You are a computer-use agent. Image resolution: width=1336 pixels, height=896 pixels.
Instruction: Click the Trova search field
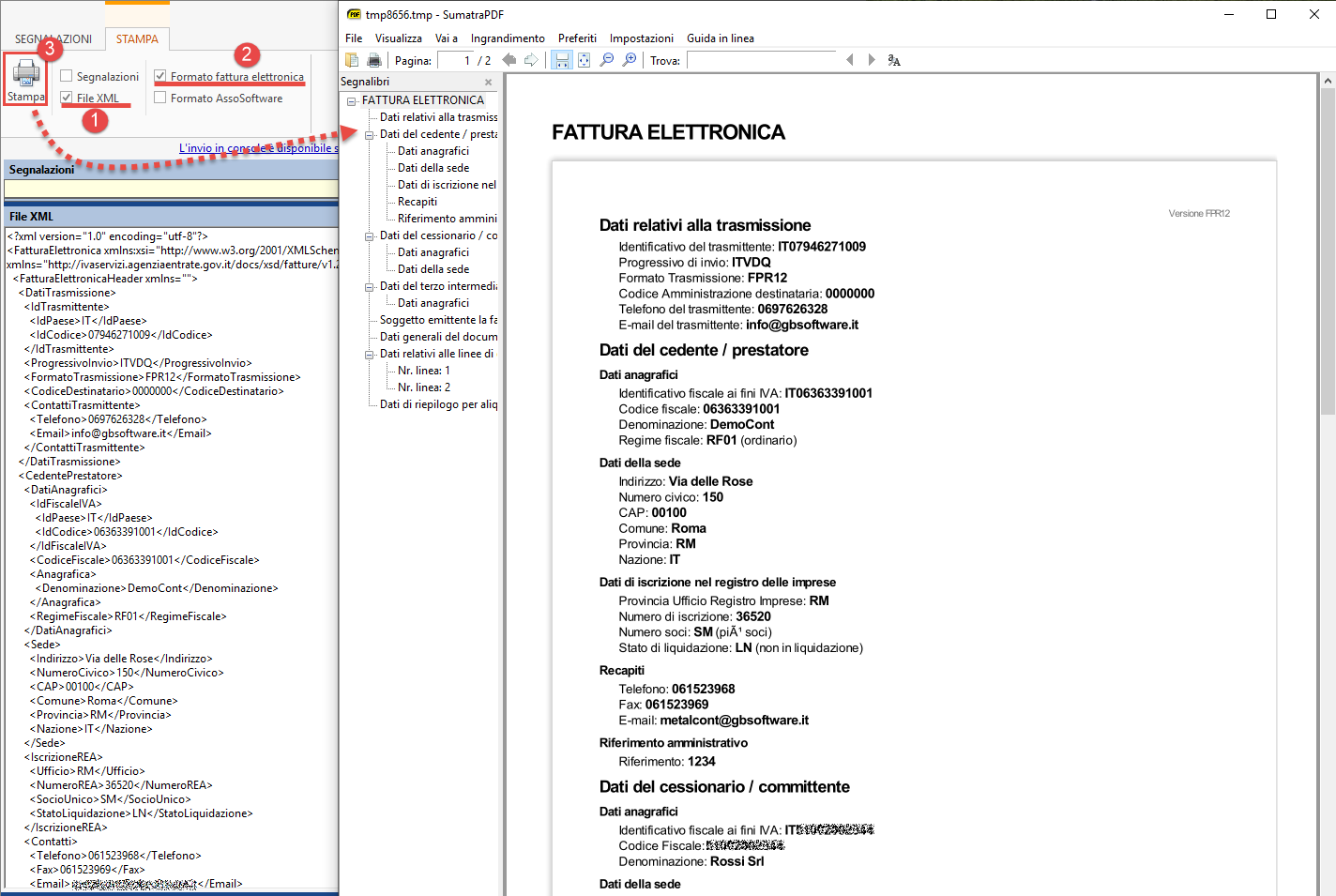(x=762, y=60)
